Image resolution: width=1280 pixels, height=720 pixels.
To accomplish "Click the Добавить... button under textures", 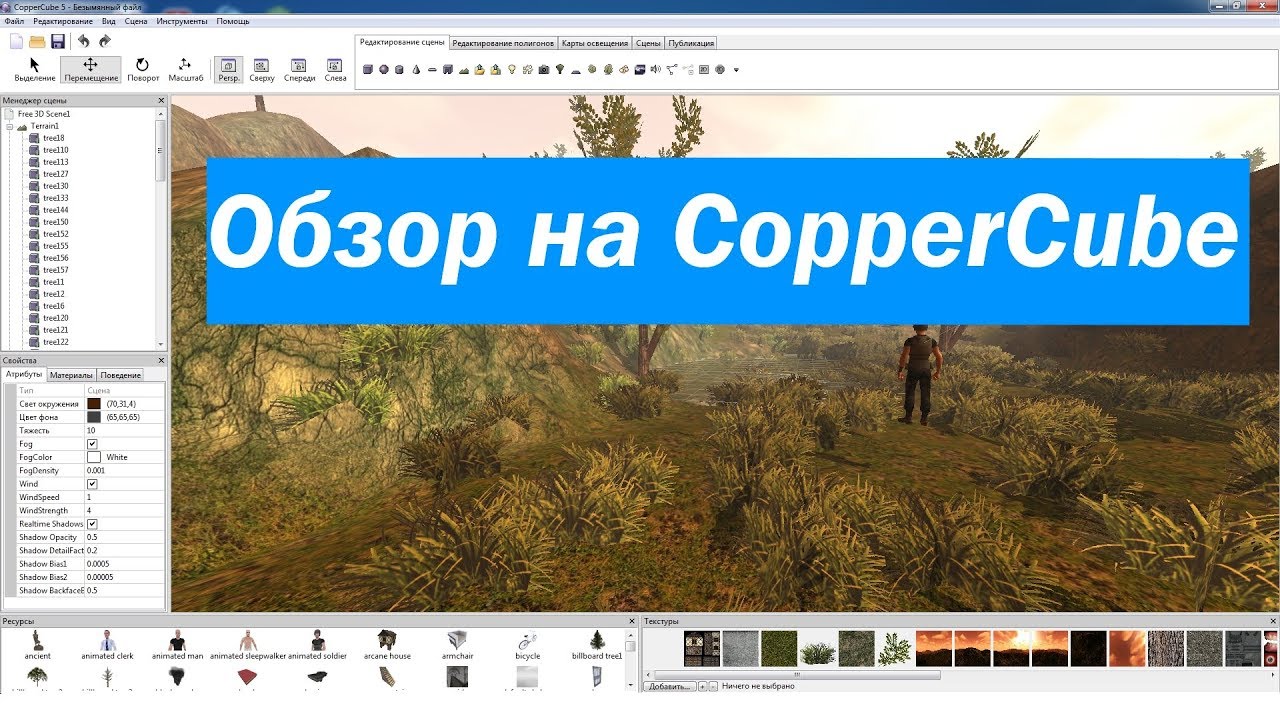I will [669, 686].
